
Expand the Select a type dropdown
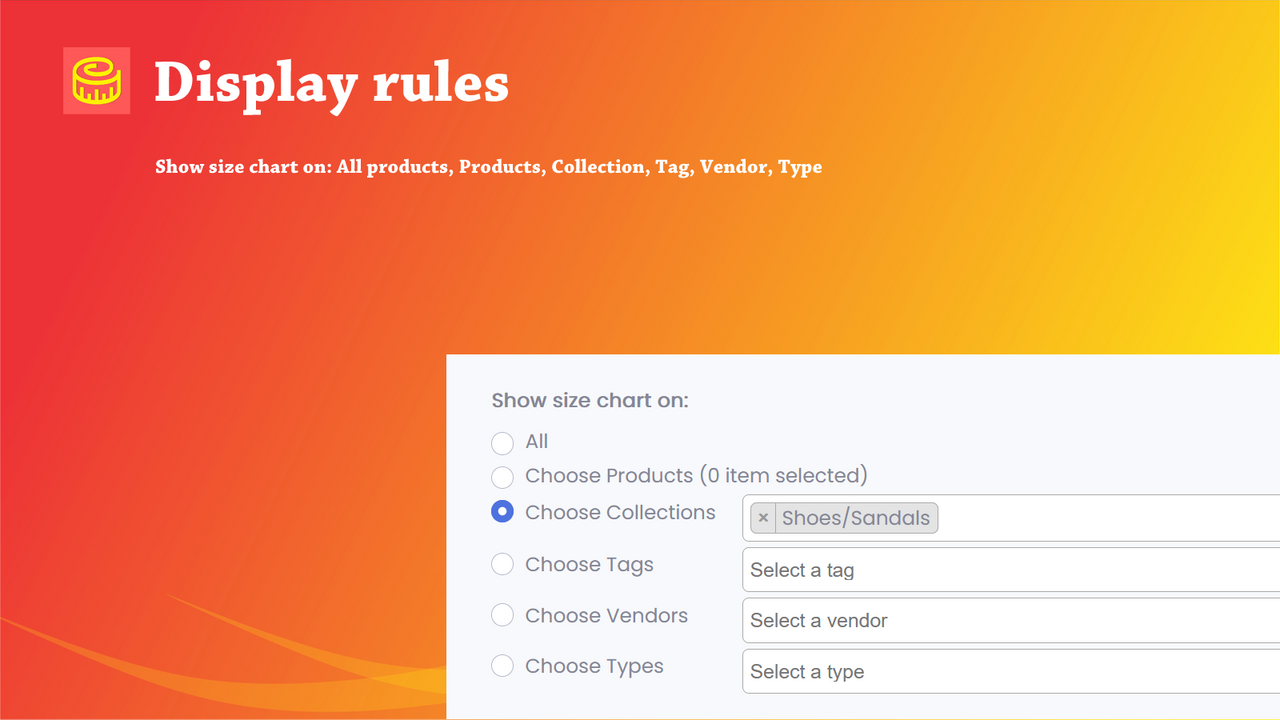point(1011,672)
